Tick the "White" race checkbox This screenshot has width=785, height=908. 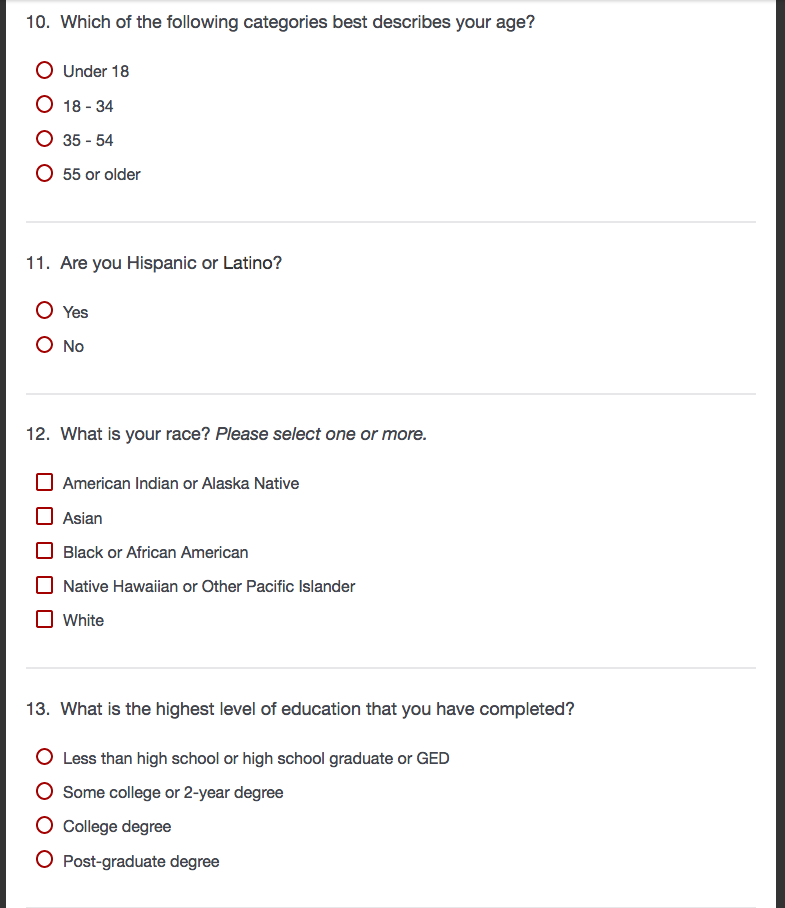click(44, 620)
